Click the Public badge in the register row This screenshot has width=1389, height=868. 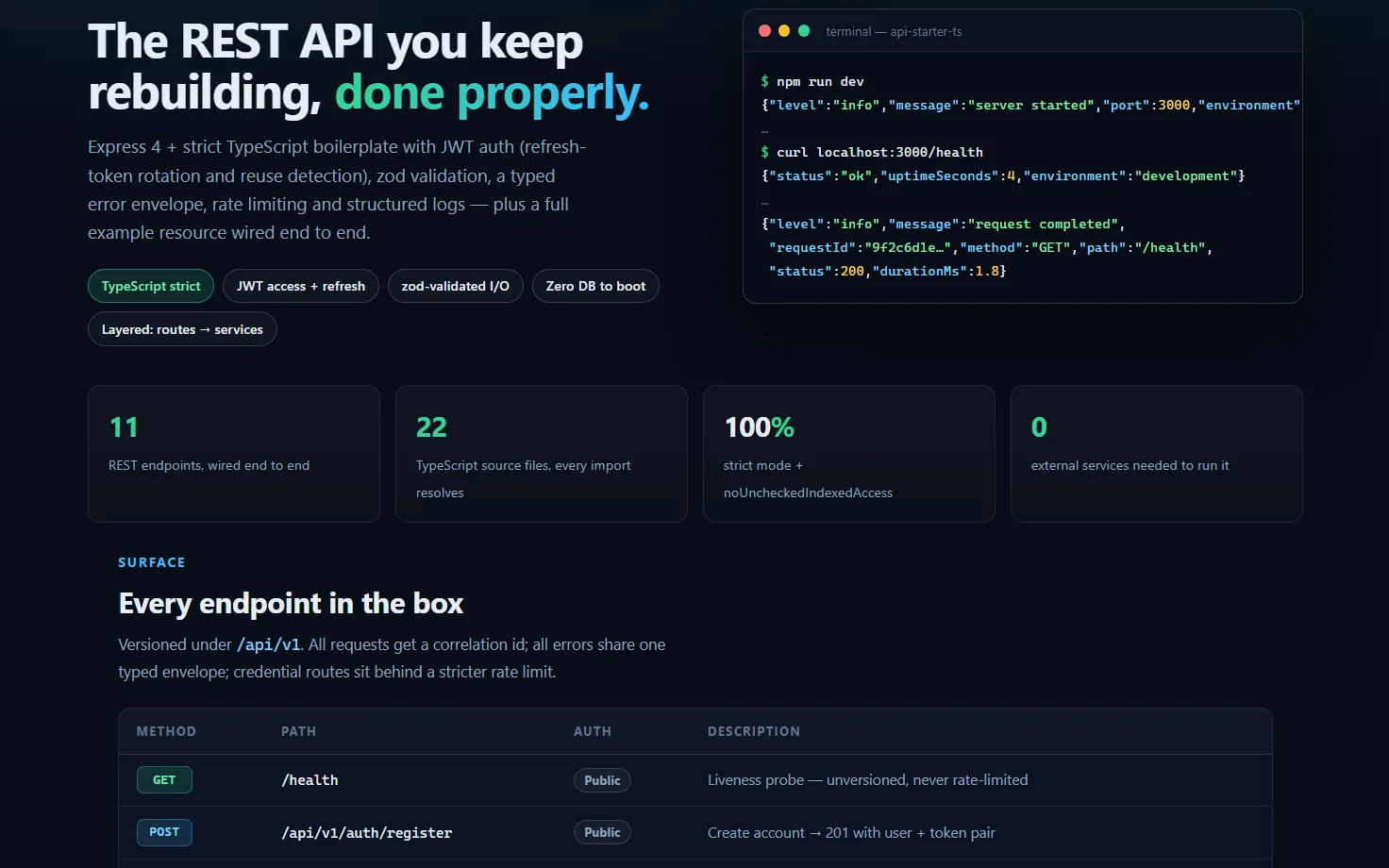tap(602, 832)
